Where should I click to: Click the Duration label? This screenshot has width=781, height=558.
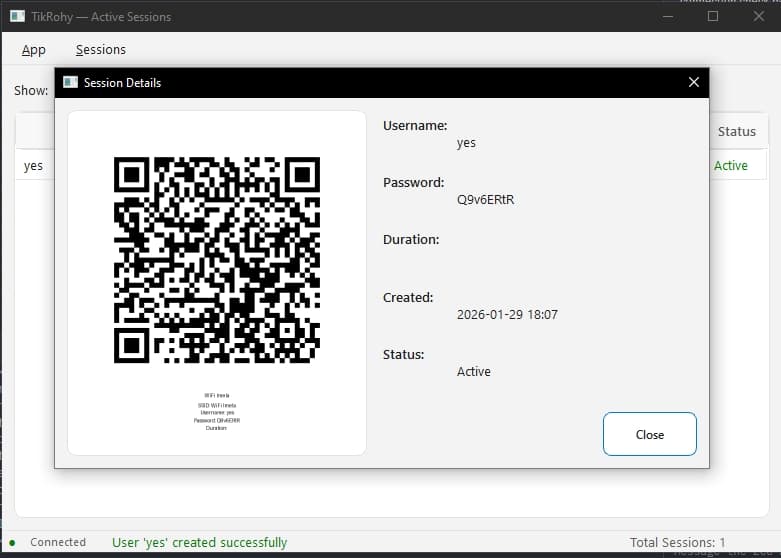tap(411, 240)
